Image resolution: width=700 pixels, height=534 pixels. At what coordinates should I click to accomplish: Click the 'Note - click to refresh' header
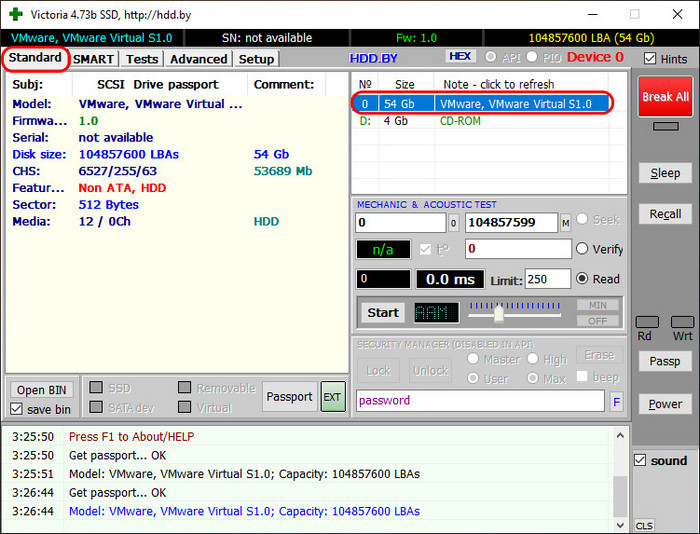(x=499, y=84)
